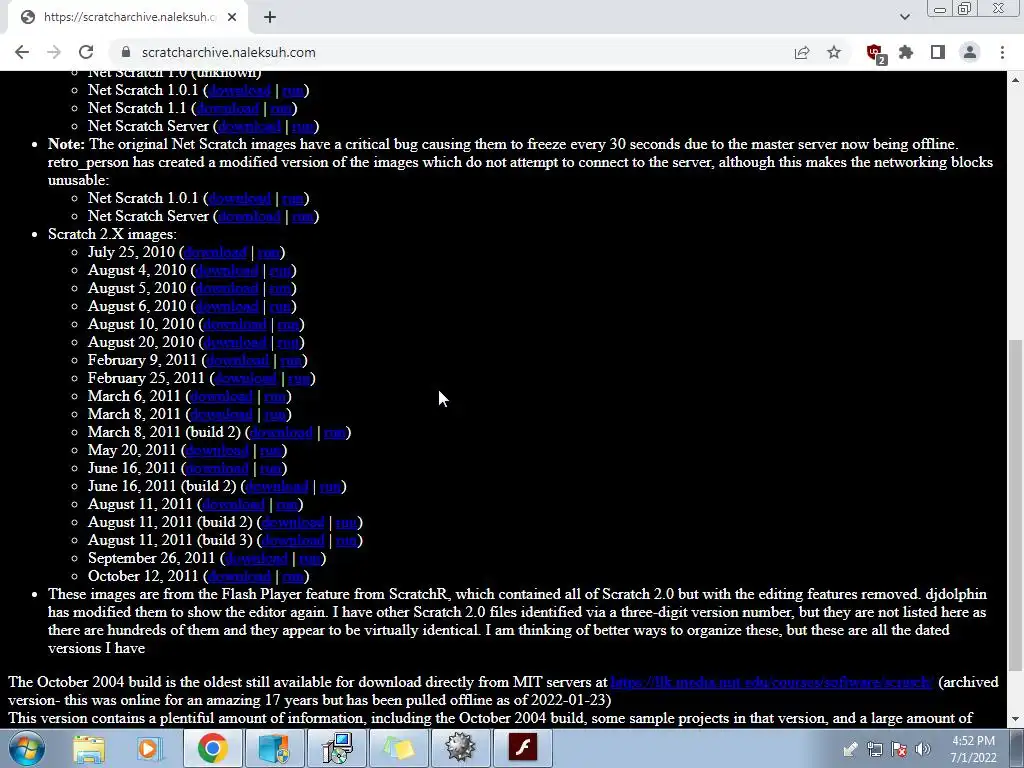1024x768 pixels.
Task: Click the page scrollbar down arrow
Action: [1016, 719]
